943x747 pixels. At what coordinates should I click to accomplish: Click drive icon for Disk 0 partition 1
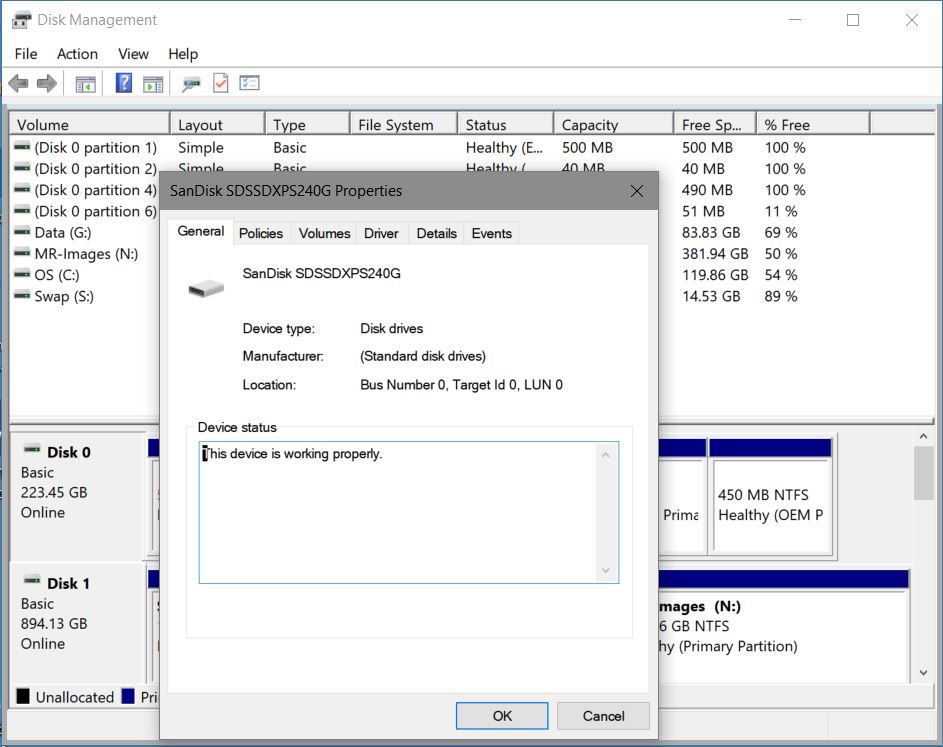[x=22, y=146]
